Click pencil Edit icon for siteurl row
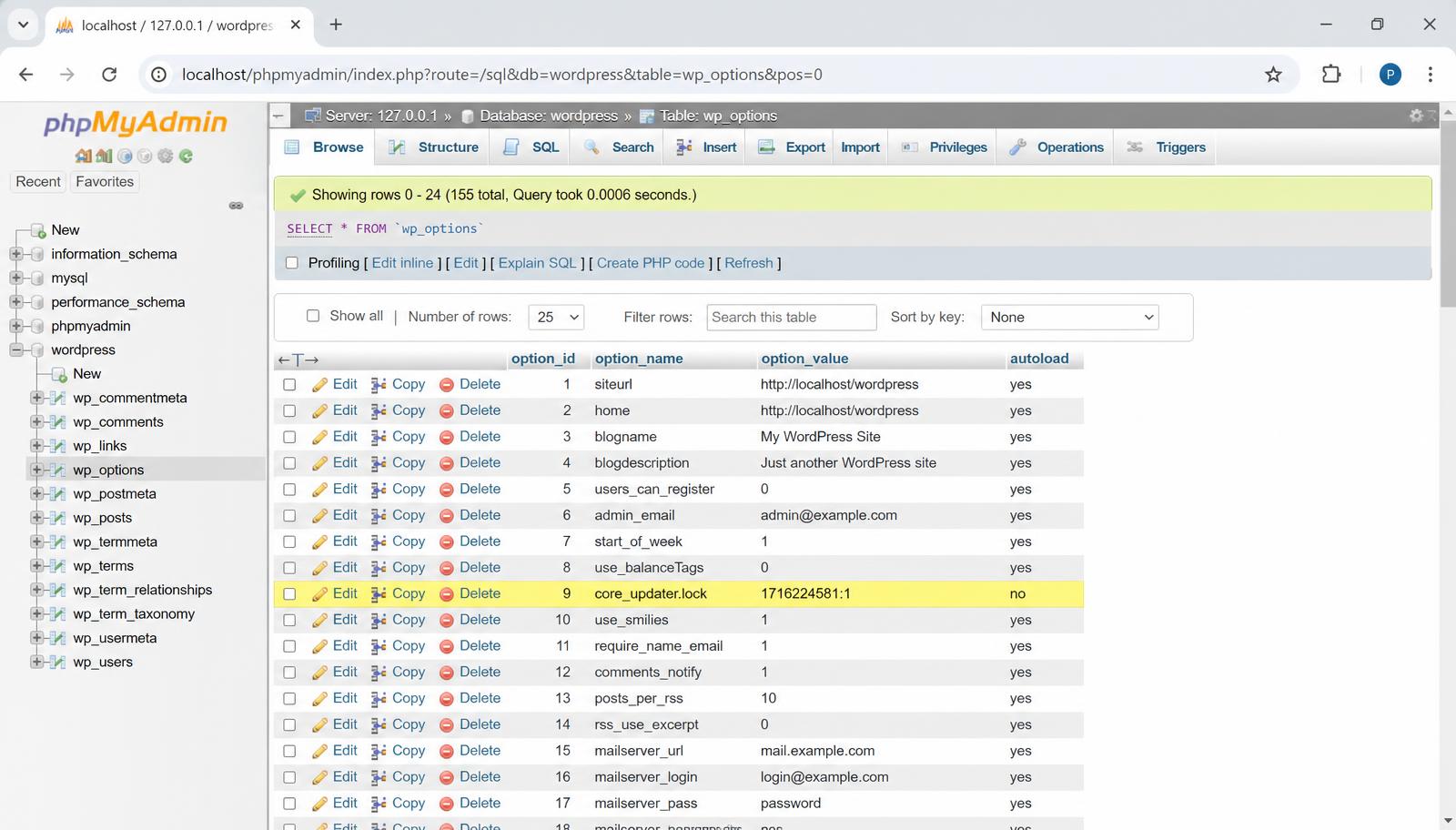This screenshot has width=1456, height=830. (319, 385)
